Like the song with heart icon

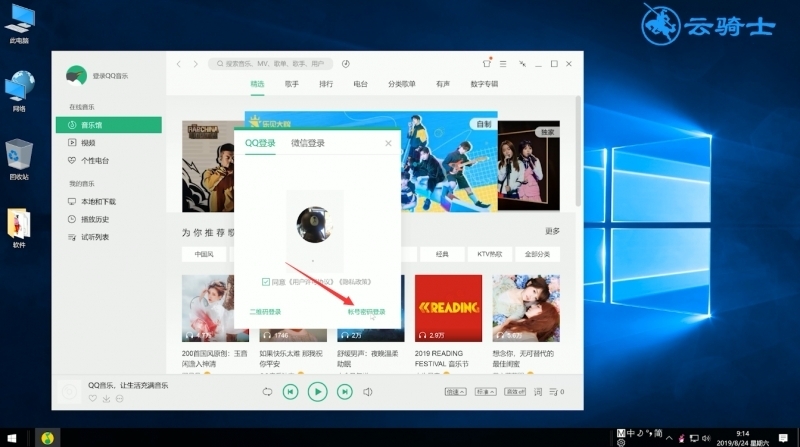point(92,399)
